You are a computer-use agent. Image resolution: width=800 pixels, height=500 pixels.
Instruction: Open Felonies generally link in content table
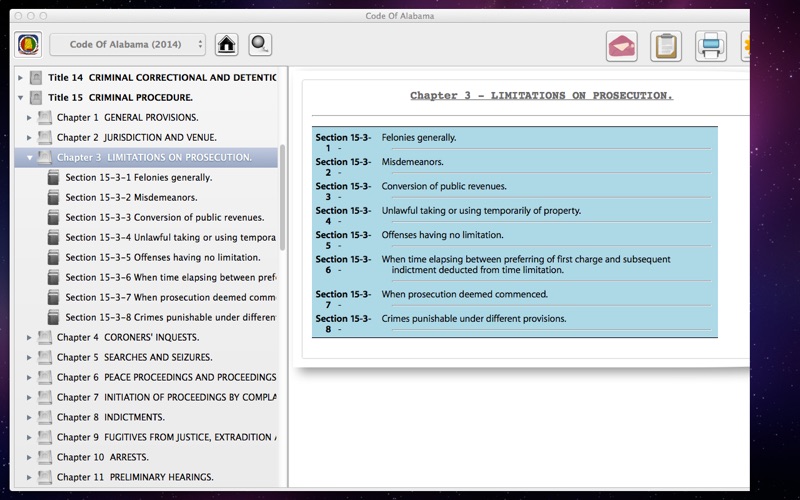coord(419,138)
